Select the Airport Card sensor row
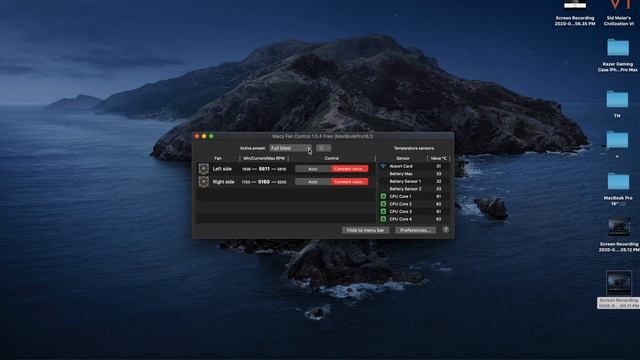Screen dimensions: 640x360 pyautogui.click(x=414, y=166)
